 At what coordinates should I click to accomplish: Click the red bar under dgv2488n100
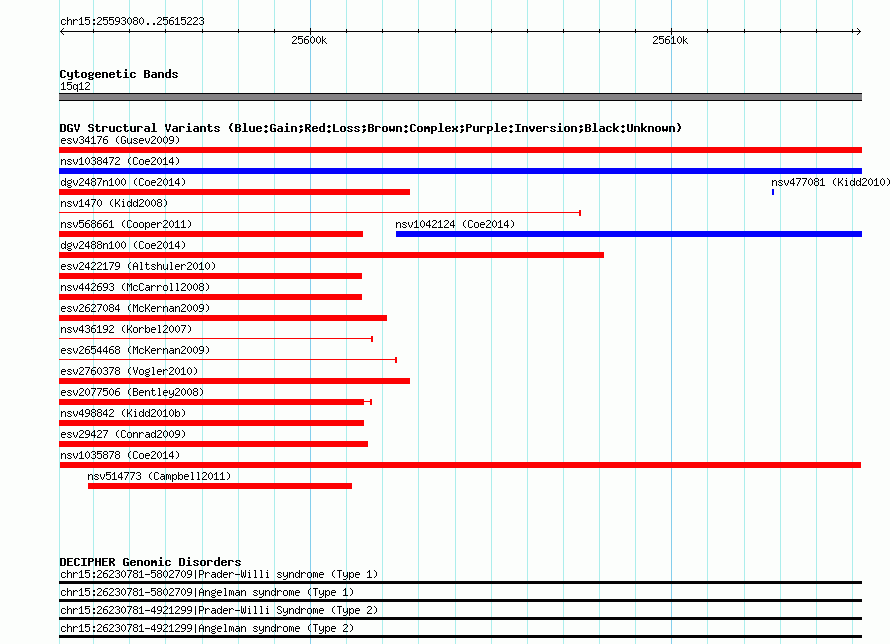click(x=331, y=255)
